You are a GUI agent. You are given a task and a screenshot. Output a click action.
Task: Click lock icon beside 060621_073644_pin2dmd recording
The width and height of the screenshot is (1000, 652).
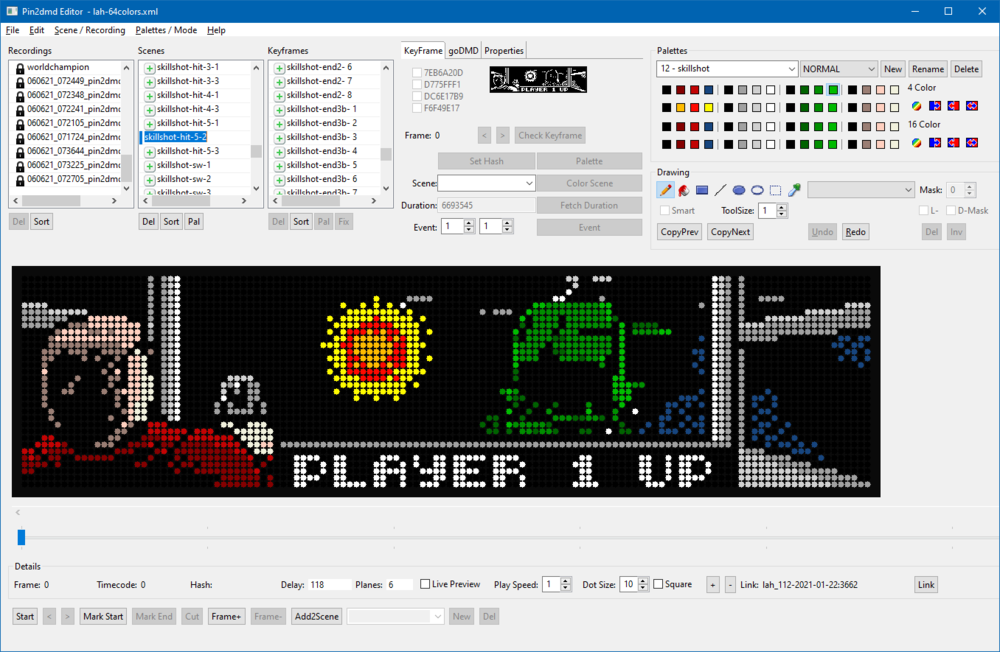[20, 152]
